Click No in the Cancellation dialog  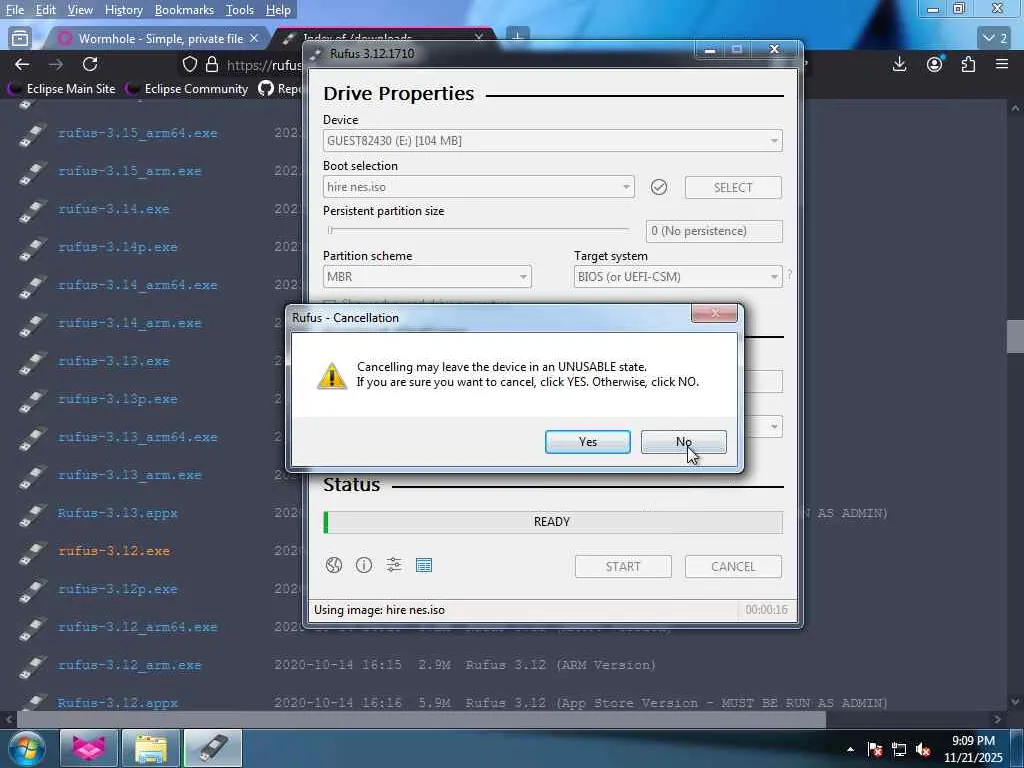(683, 442)
